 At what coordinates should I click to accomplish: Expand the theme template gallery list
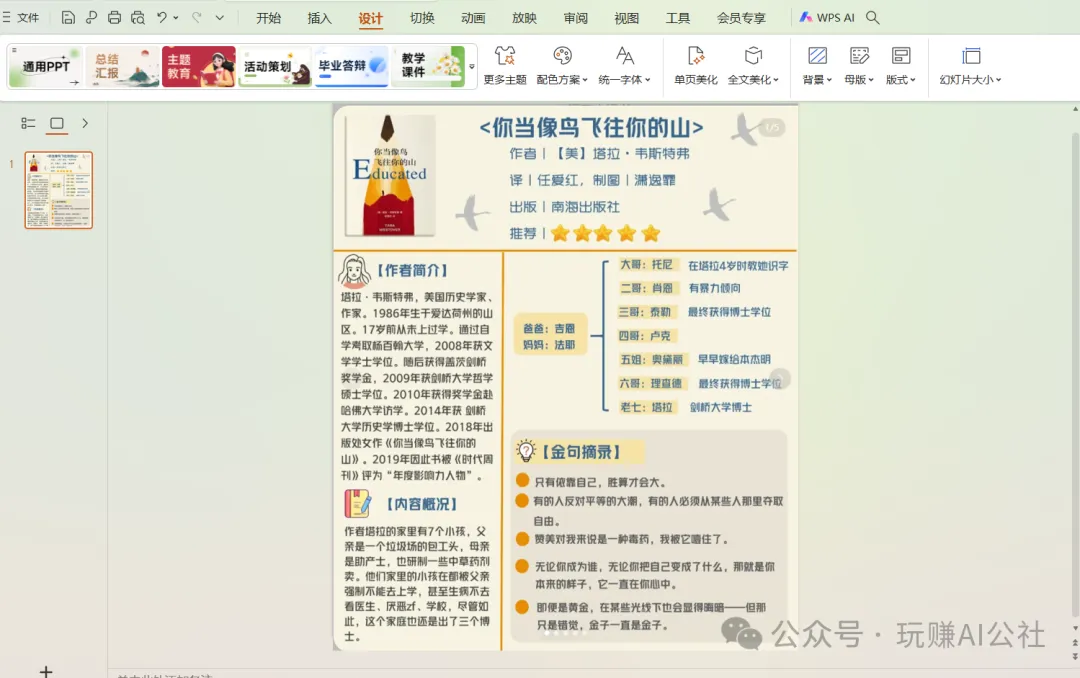point(472,67)
